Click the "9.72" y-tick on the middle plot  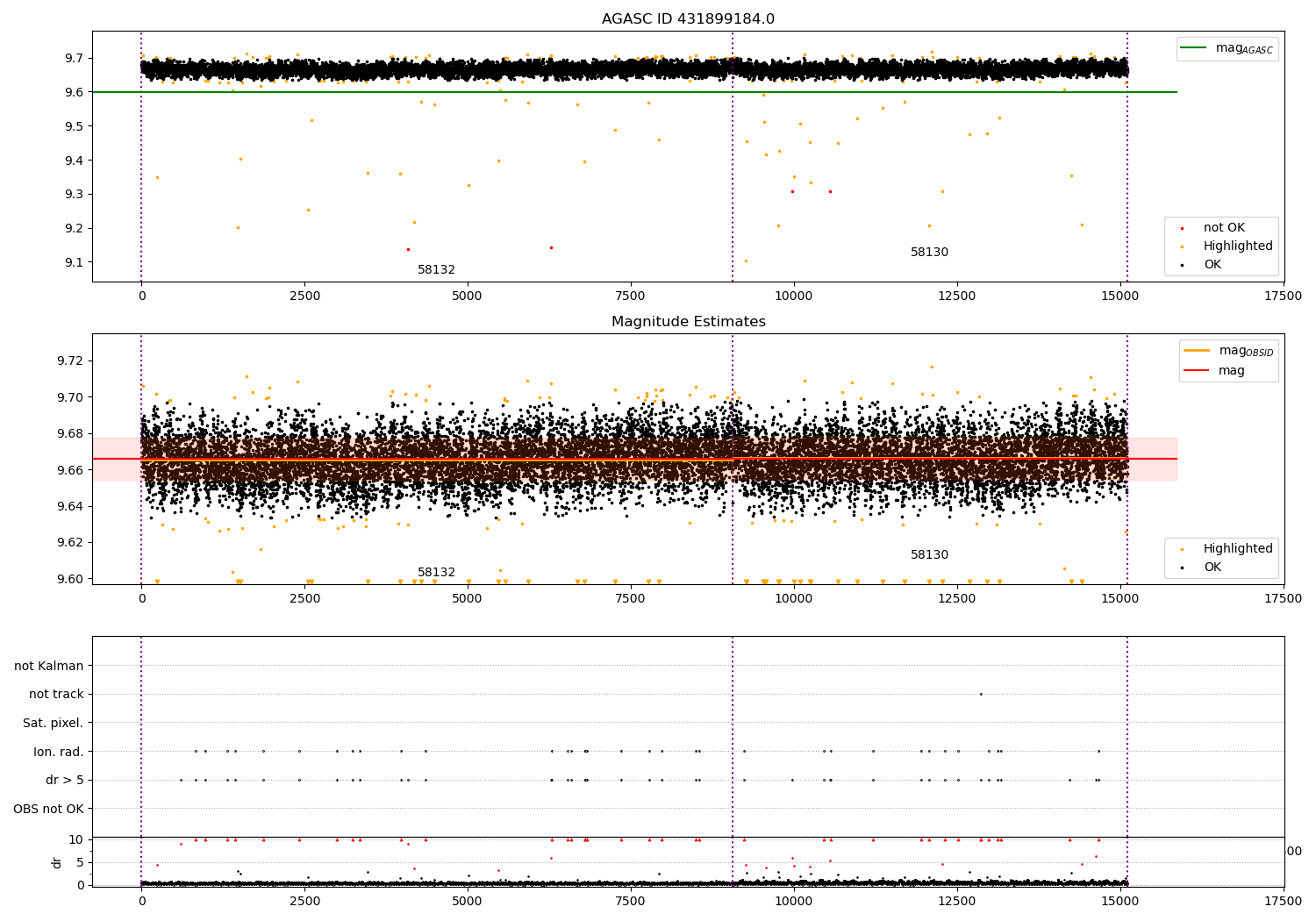click(71, 361)
